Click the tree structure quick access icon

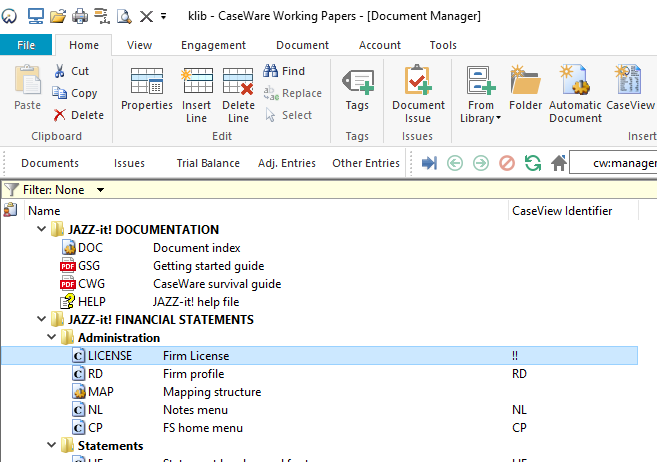[102, 16]
